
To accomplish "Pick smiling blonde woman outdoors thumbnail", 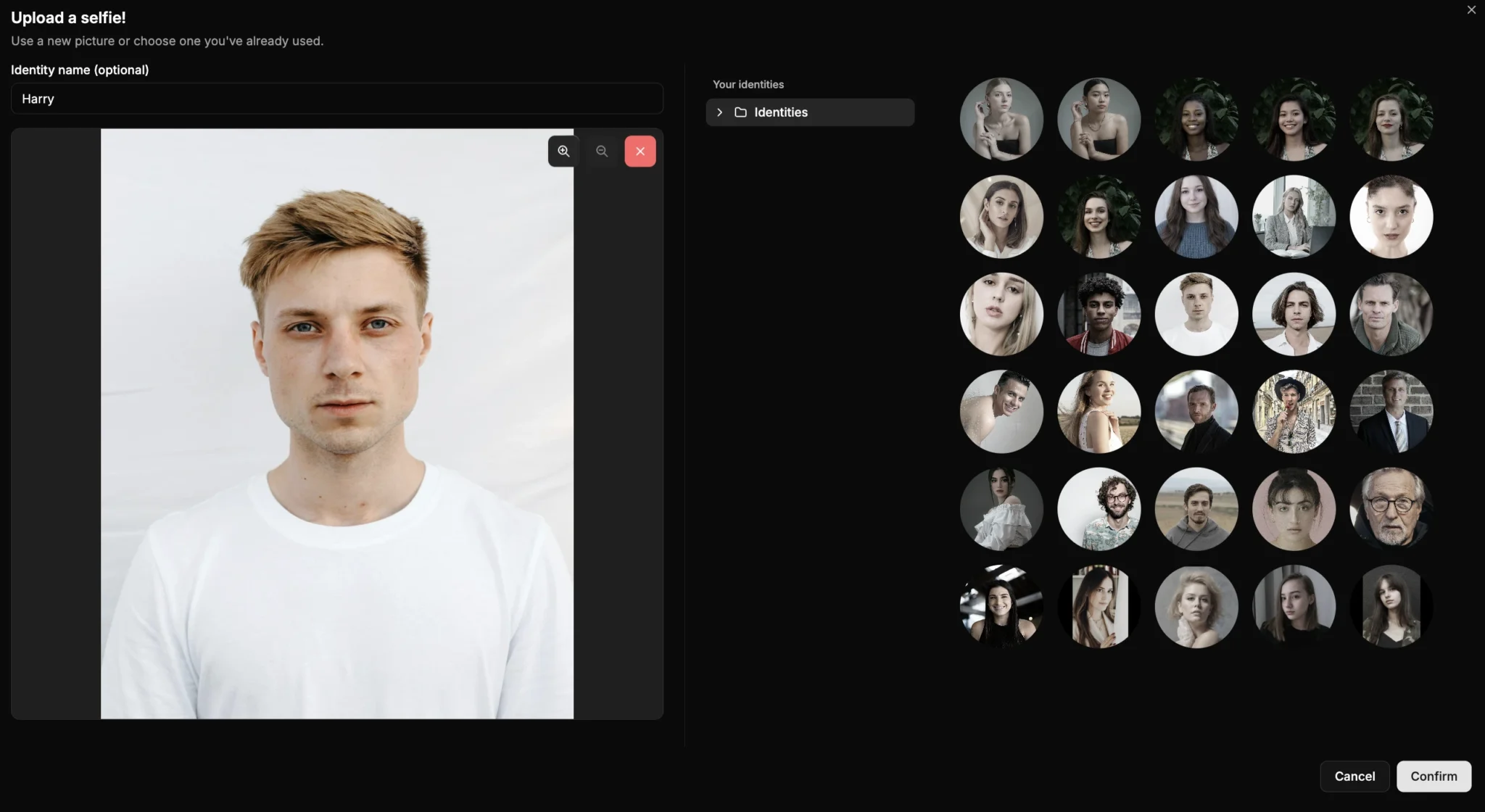I will coord(1099,412).
